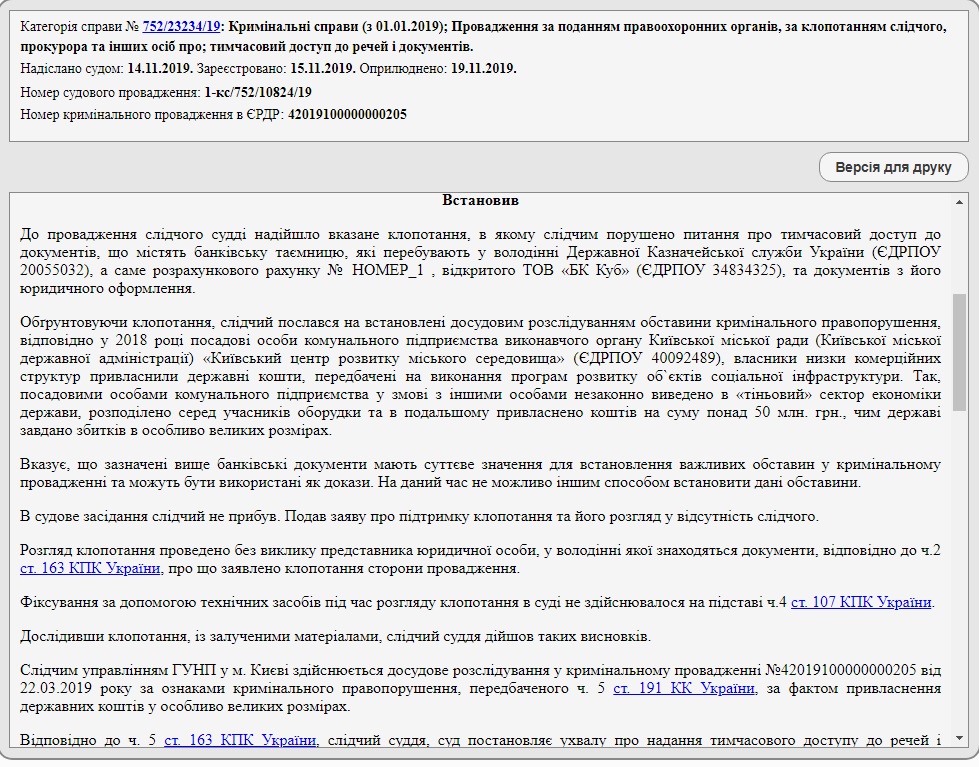This screenshot has height=767, width=979.
Task: Open ст. 163 КПК України link after ч.2
Action: tap(90, 569)
